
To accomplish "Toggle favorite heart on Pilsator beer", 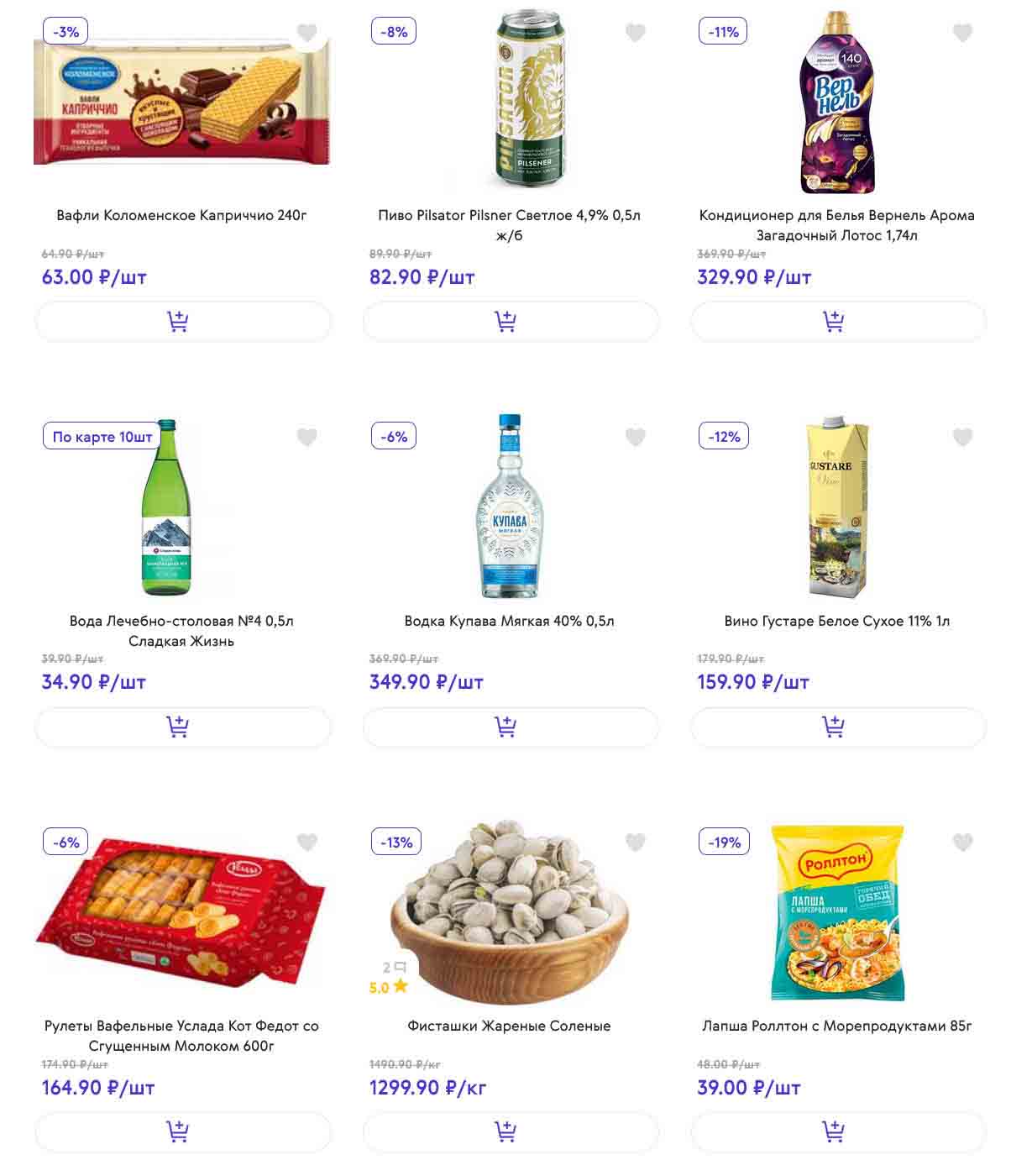I will 636,33.
